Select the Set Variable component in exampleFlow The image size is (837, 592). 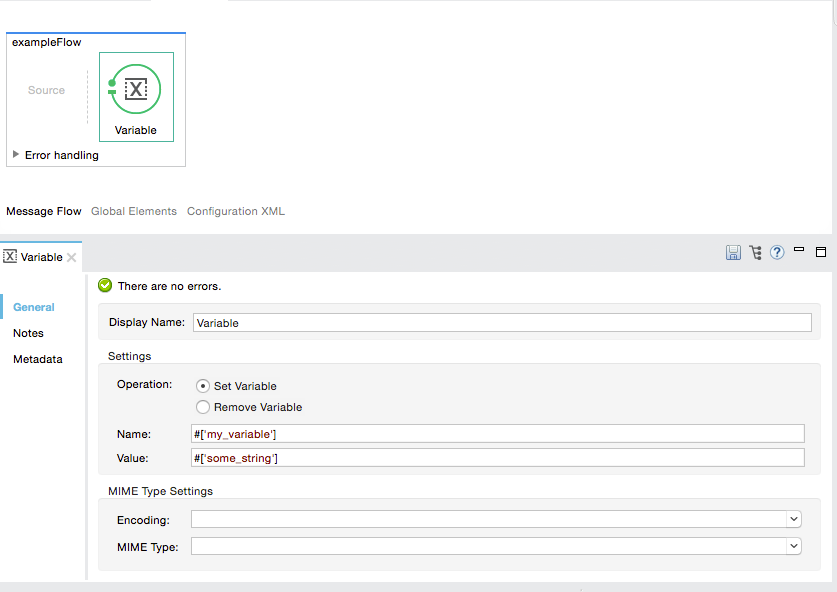click(x=136, y=90)
